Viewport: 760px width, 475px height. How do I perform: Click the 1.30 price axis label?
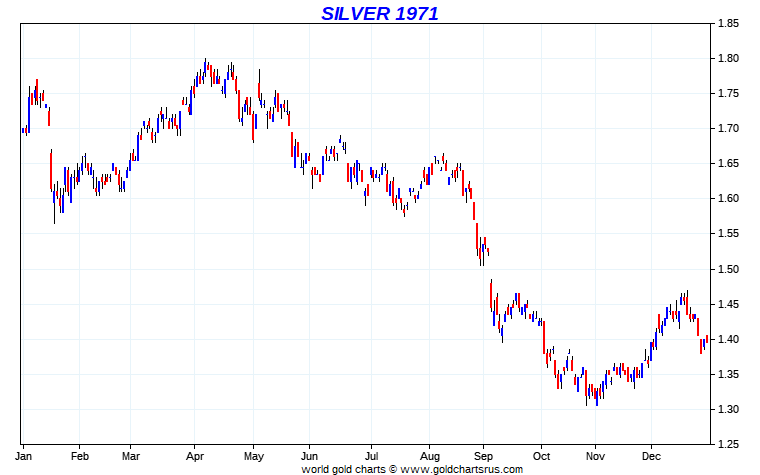(728, 409)
